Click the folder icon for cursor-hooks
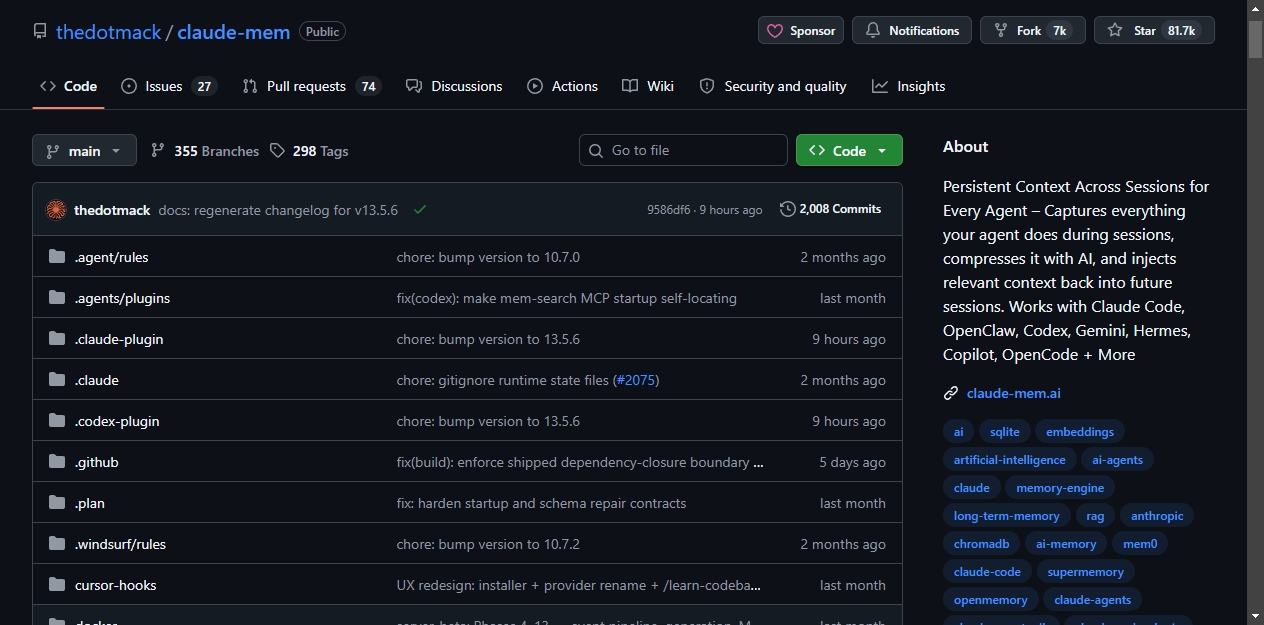1264x625 pixels. [57, 585]
